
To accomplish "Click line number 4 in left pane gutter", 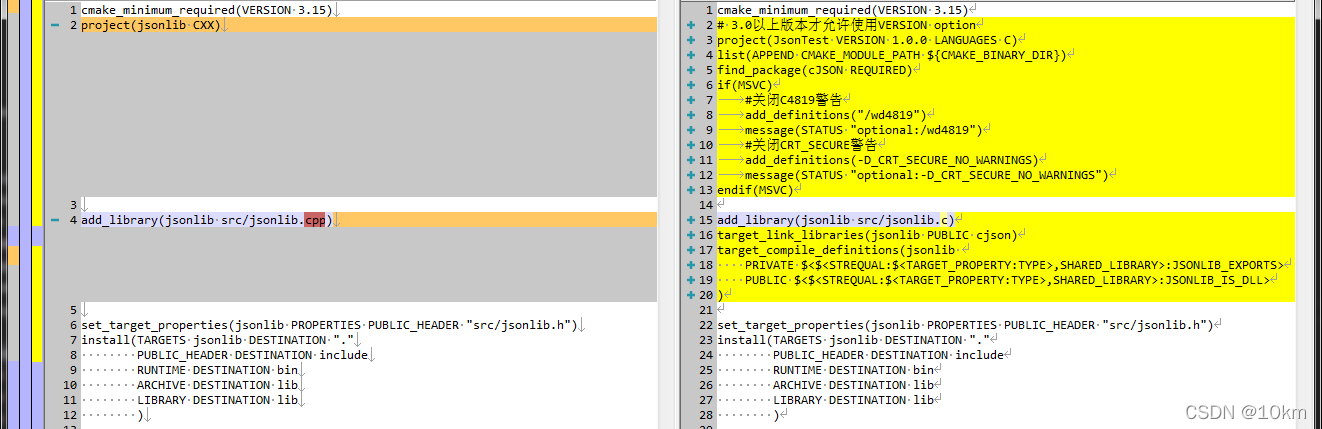I will (74, 220).
